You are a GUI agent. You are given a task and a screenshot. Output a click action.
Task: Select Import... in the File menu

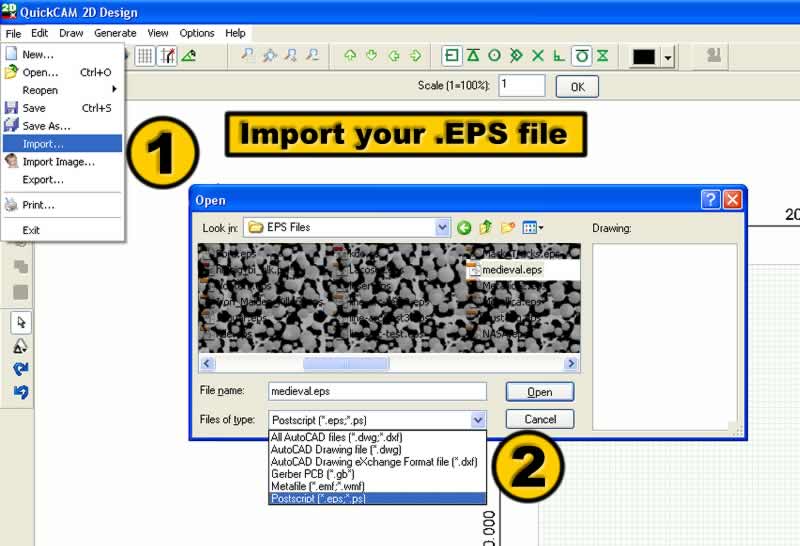tap(62, 144)
